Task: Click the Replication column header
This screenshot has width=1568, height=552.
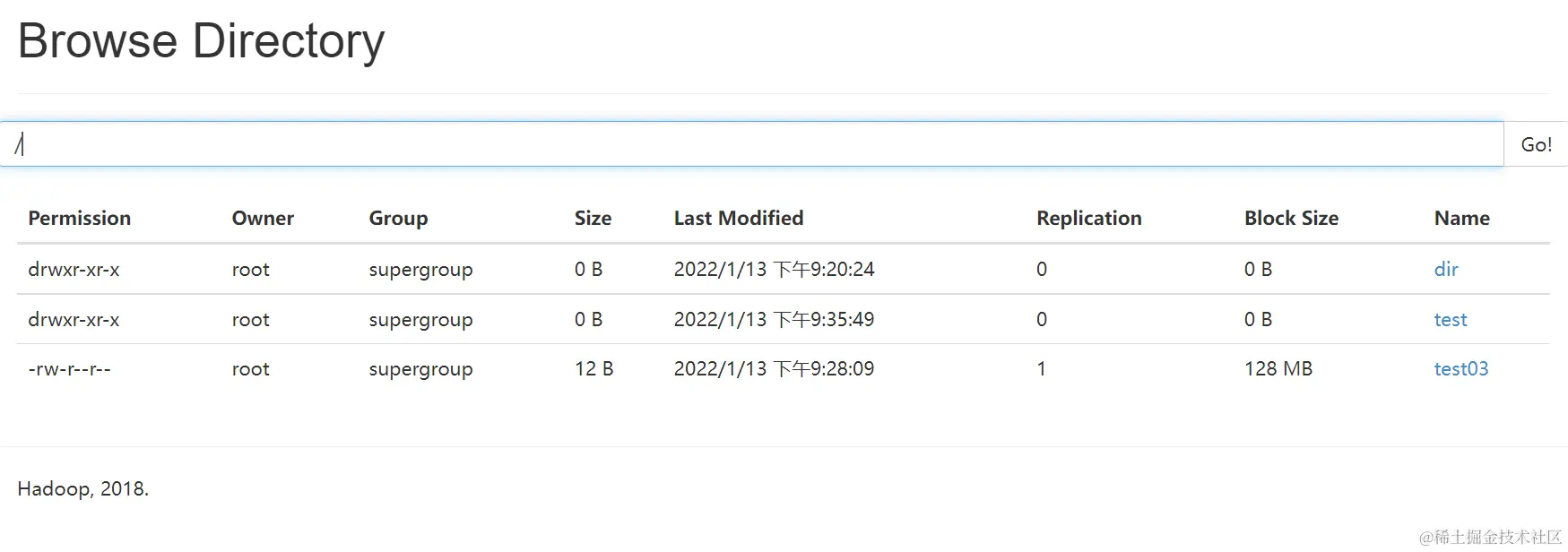Action: point(1089,218)
